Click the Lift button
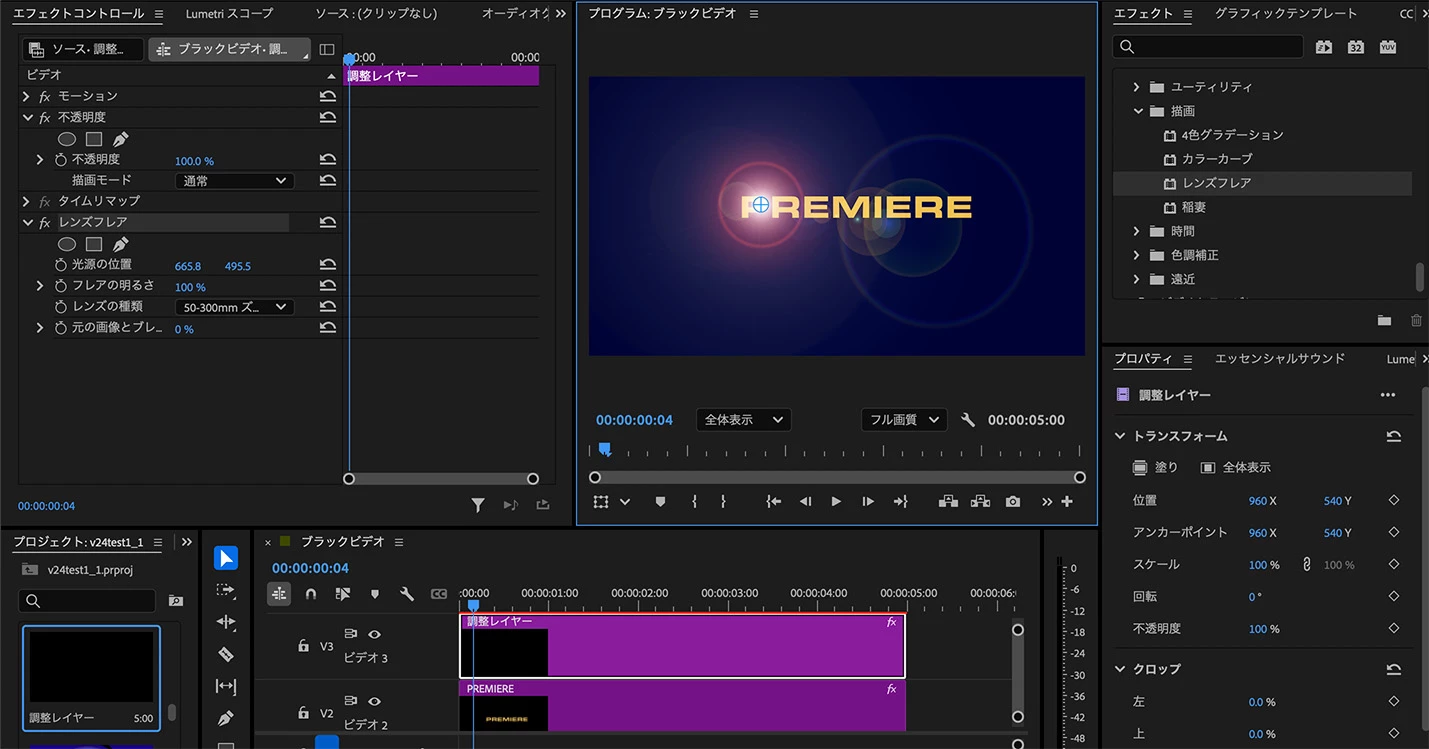The image size is (1429, 749). pos(948,501)
